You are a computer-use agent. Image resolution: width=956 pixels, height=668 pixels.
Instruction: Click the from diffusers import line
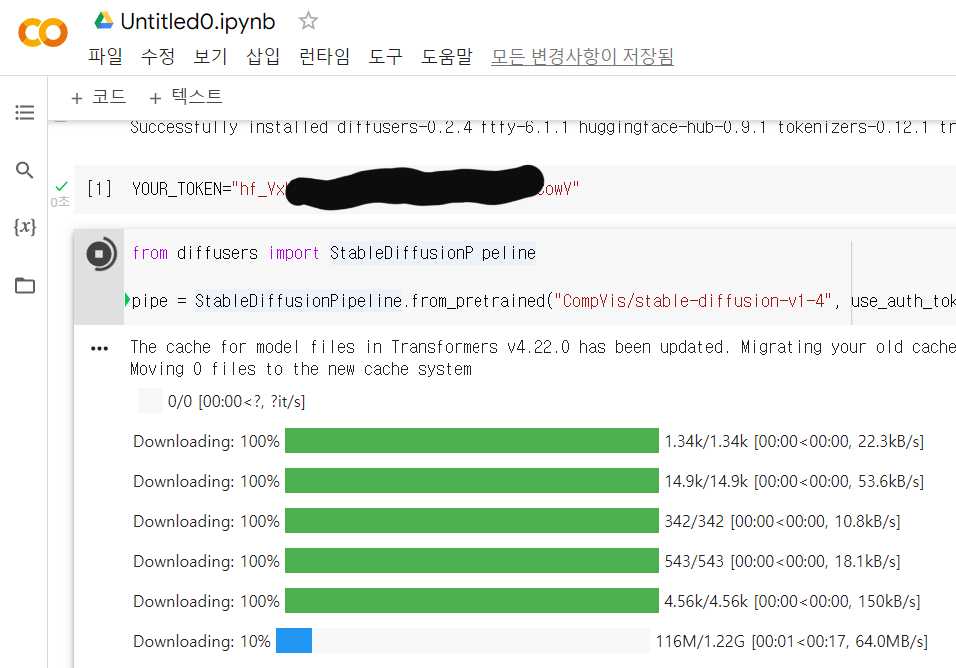point(334,253)
